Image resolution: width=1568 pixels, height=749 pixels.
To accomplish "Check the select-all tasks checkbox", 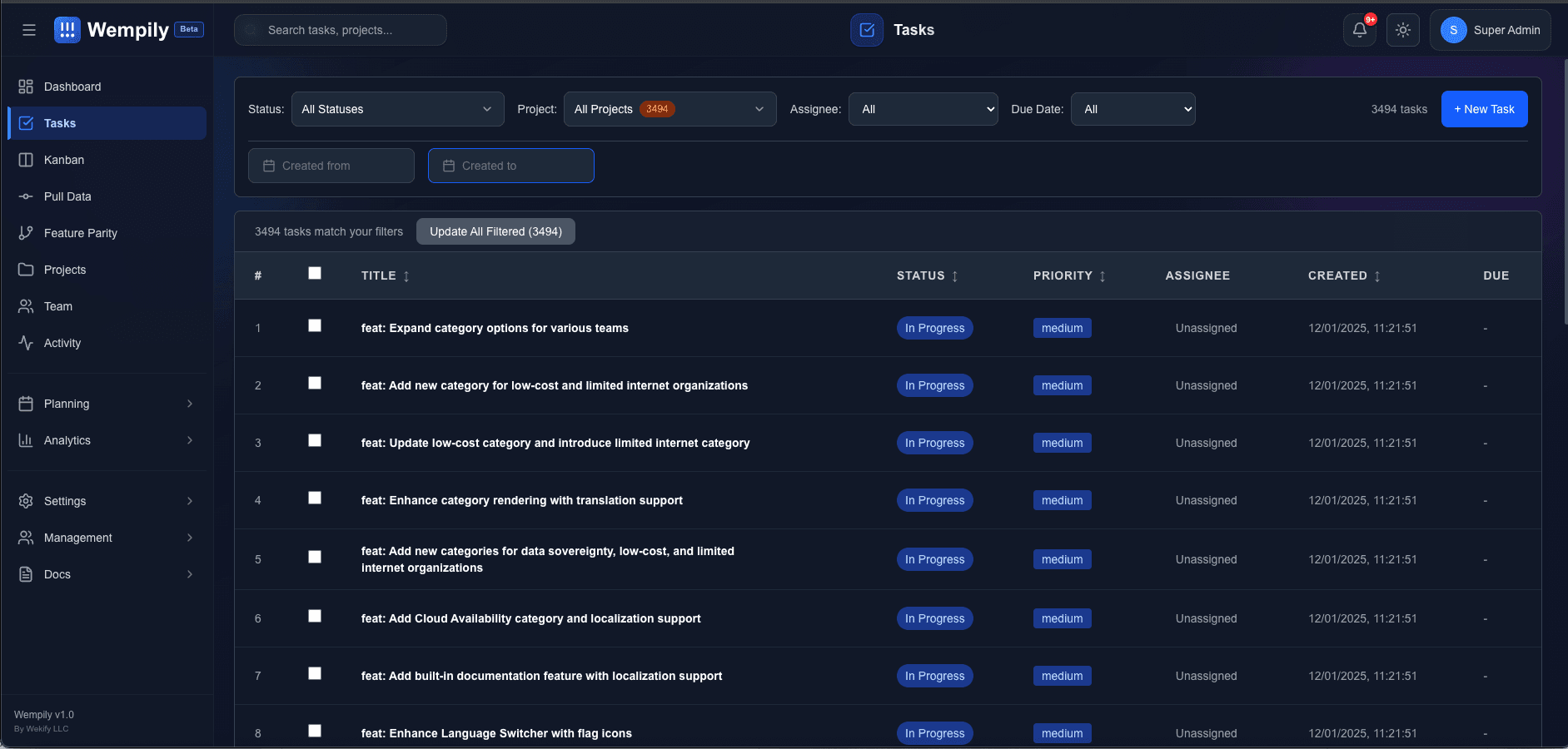I will (315, 272).
